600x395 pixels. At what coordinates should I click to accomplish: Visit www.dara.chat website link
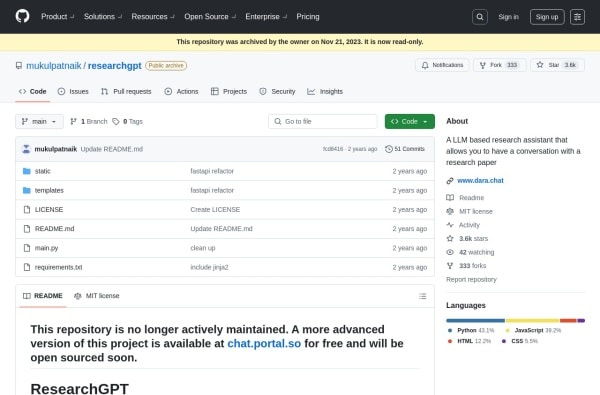[480, 181]
